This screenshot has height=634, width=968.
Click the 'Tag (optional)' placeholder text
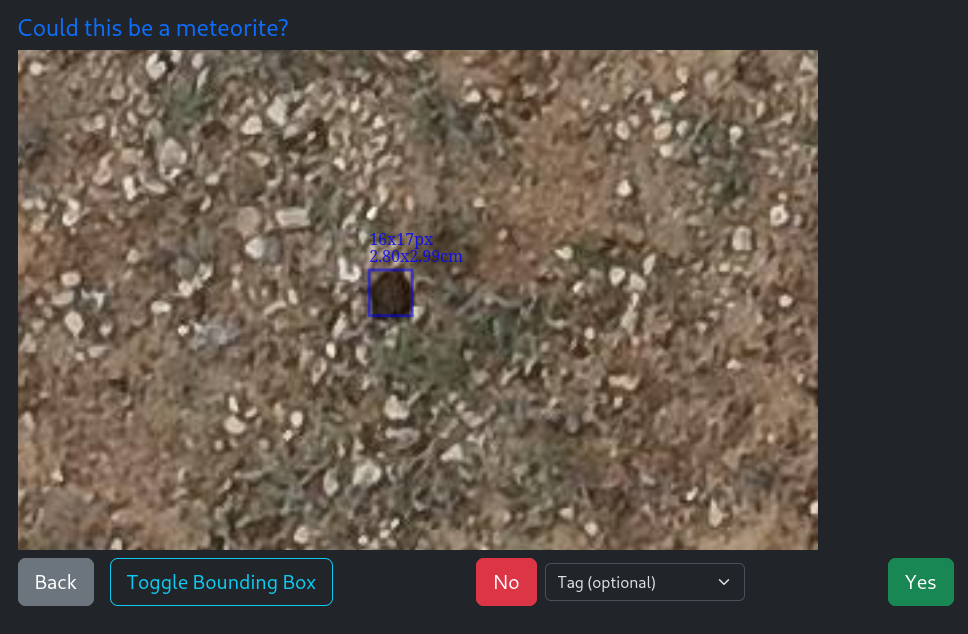pos(606,582)
